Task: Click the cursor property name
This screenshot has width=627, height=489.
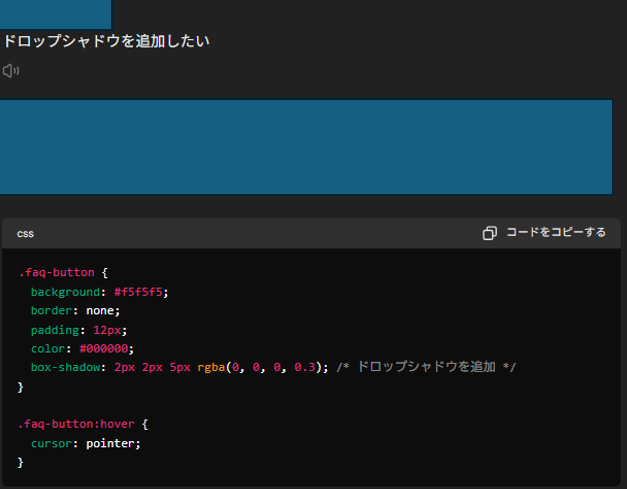Action: coord(52,443)
